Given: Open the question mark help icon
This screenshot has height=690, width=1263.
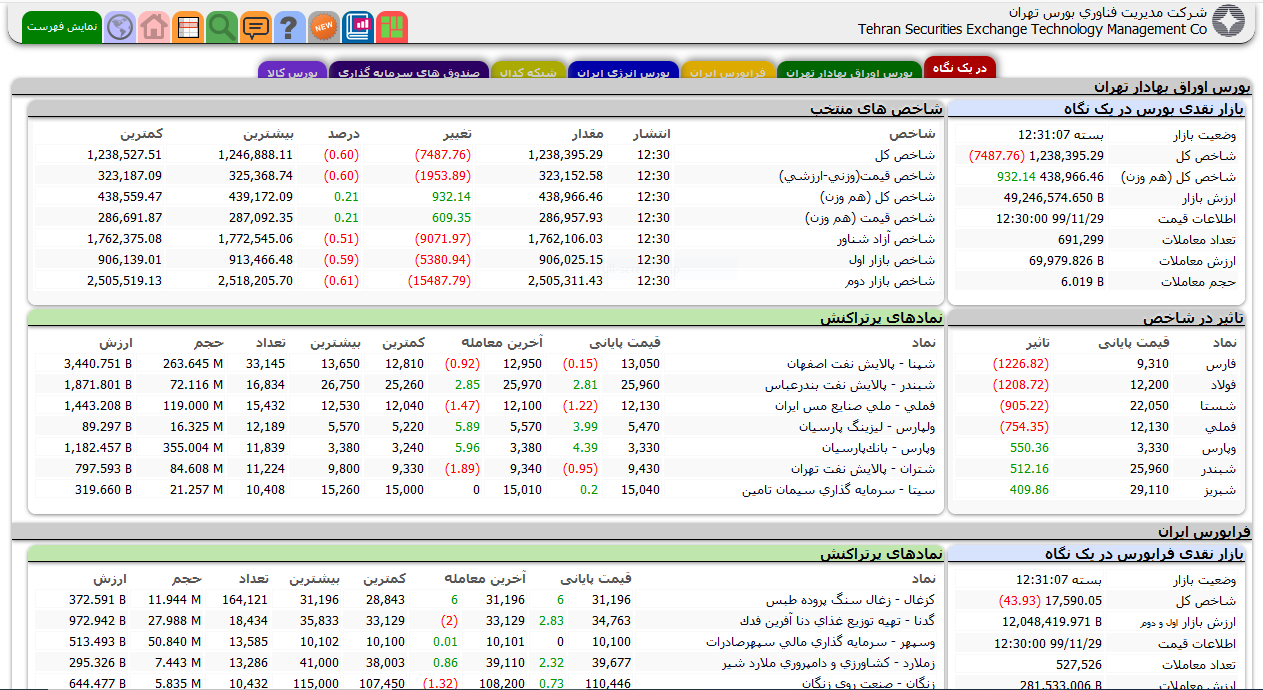Looking at the screenshot, I should (290, 27).
